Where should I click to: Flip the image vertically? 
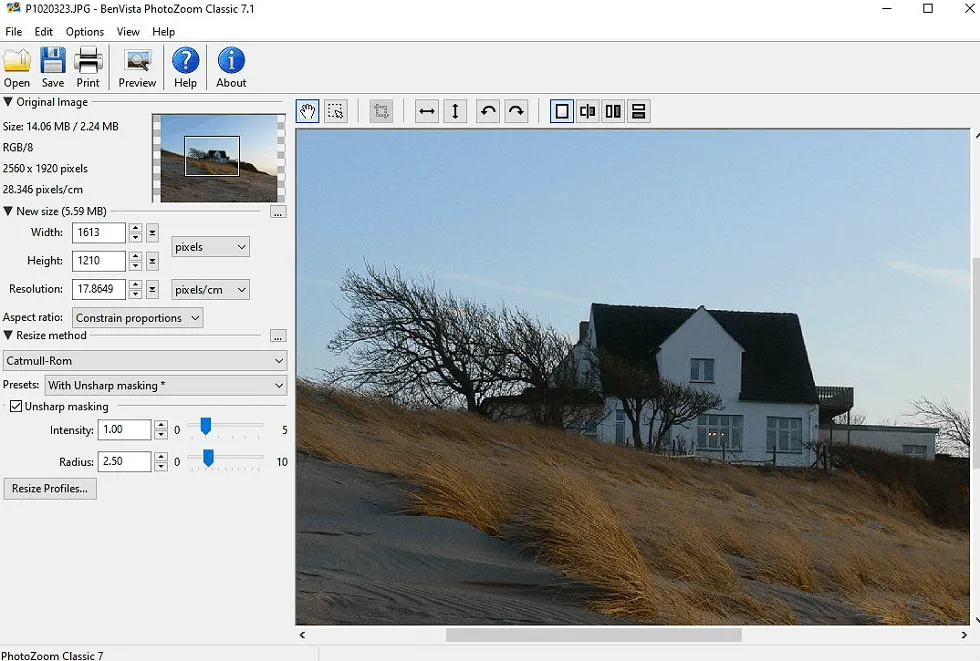[x=455, y=111]
